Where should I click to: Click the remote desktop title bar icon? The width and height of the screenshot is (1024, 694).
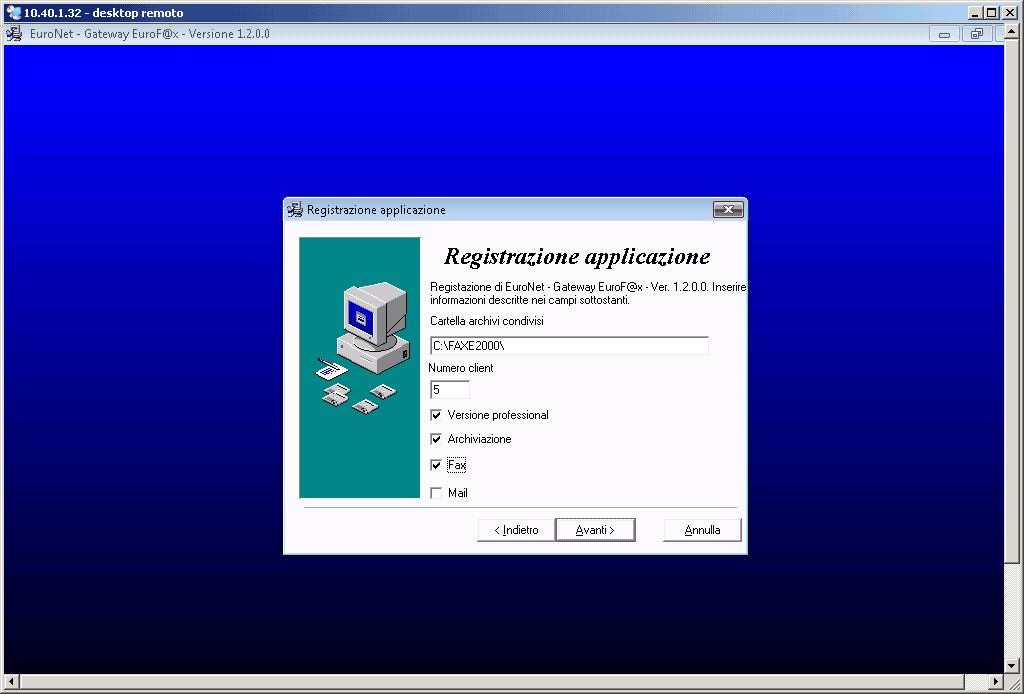pos(13,12)
